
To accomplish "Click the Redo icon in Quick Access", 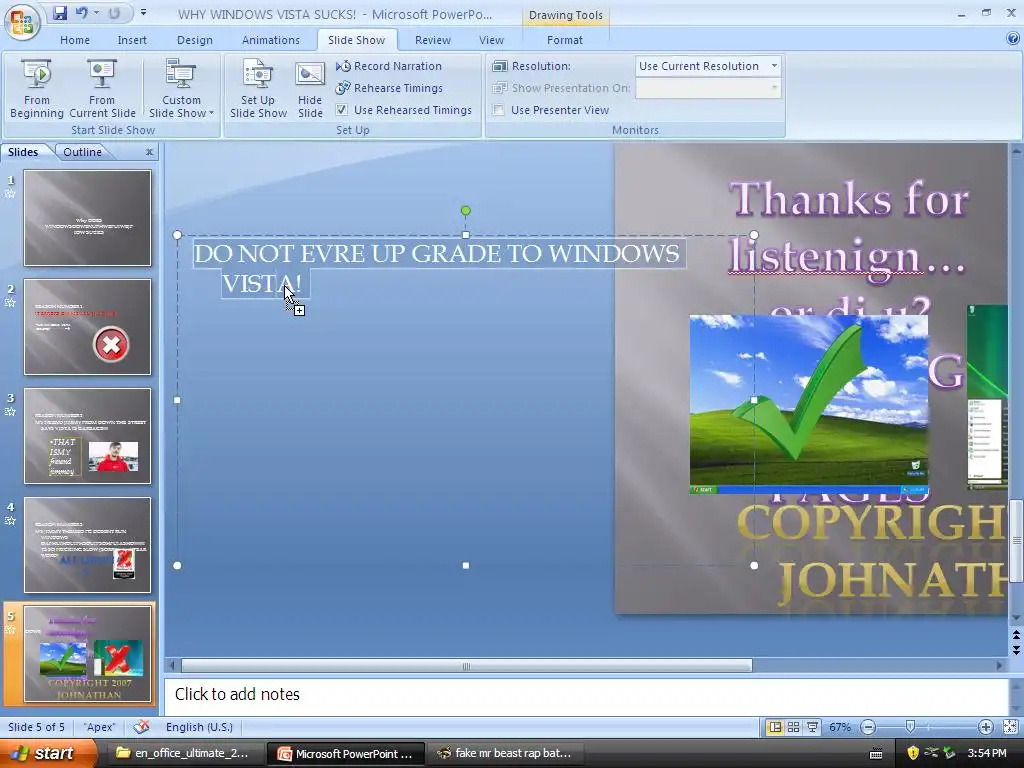I will (x=114, y=13).
